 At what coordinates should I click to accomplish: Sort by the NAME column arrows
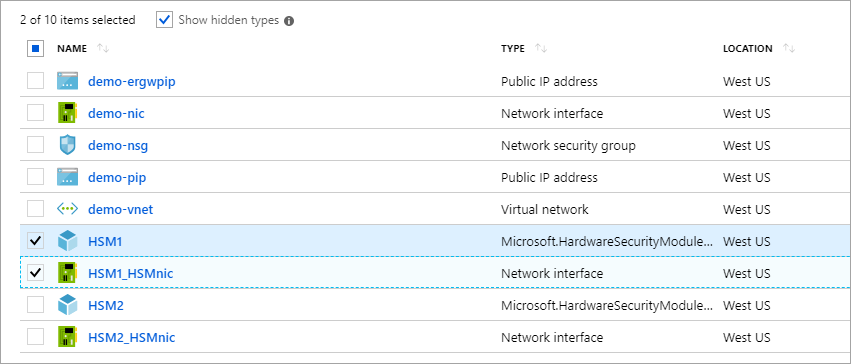[103, 48]
